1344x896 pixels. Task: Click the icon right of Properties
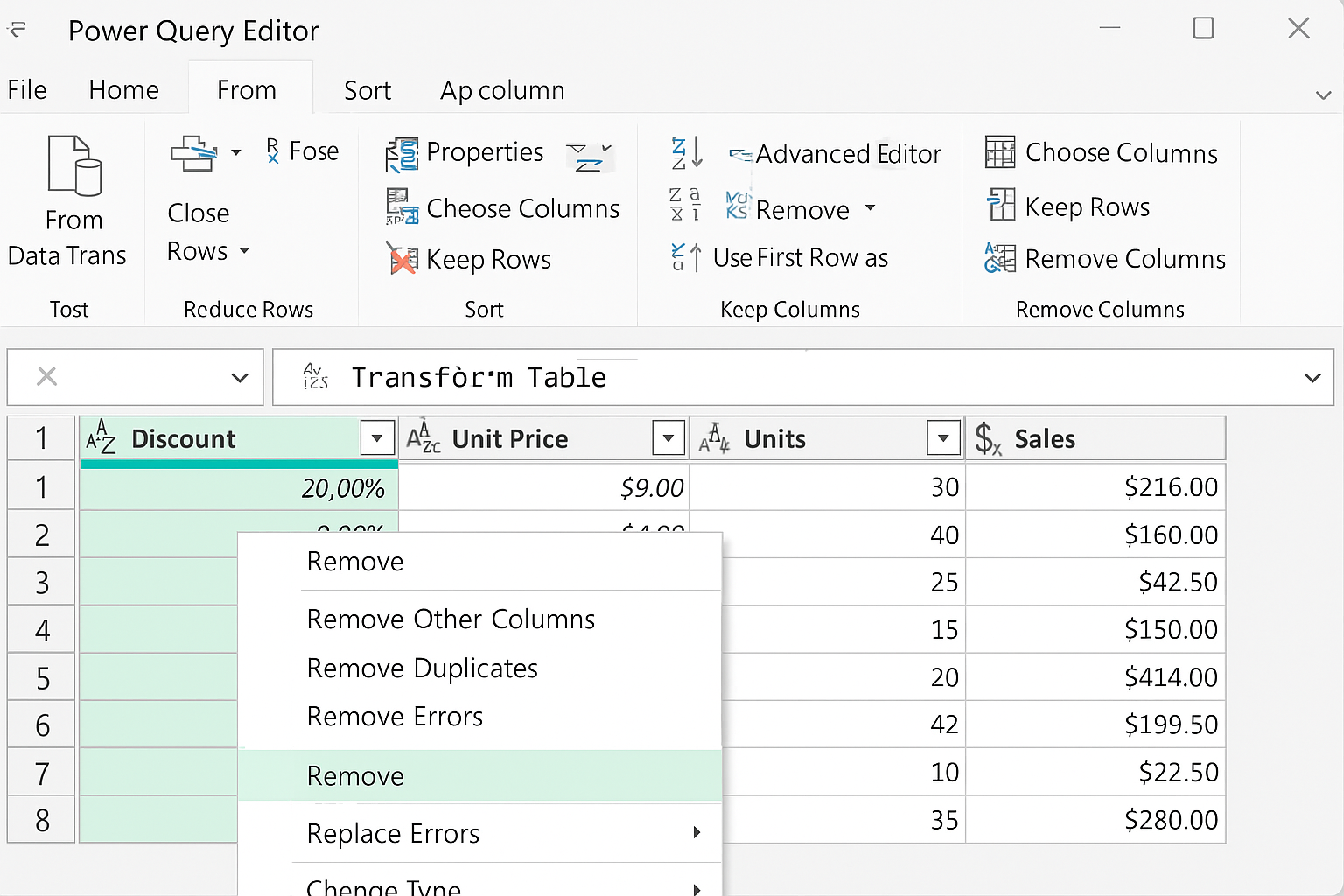(590, 156)
